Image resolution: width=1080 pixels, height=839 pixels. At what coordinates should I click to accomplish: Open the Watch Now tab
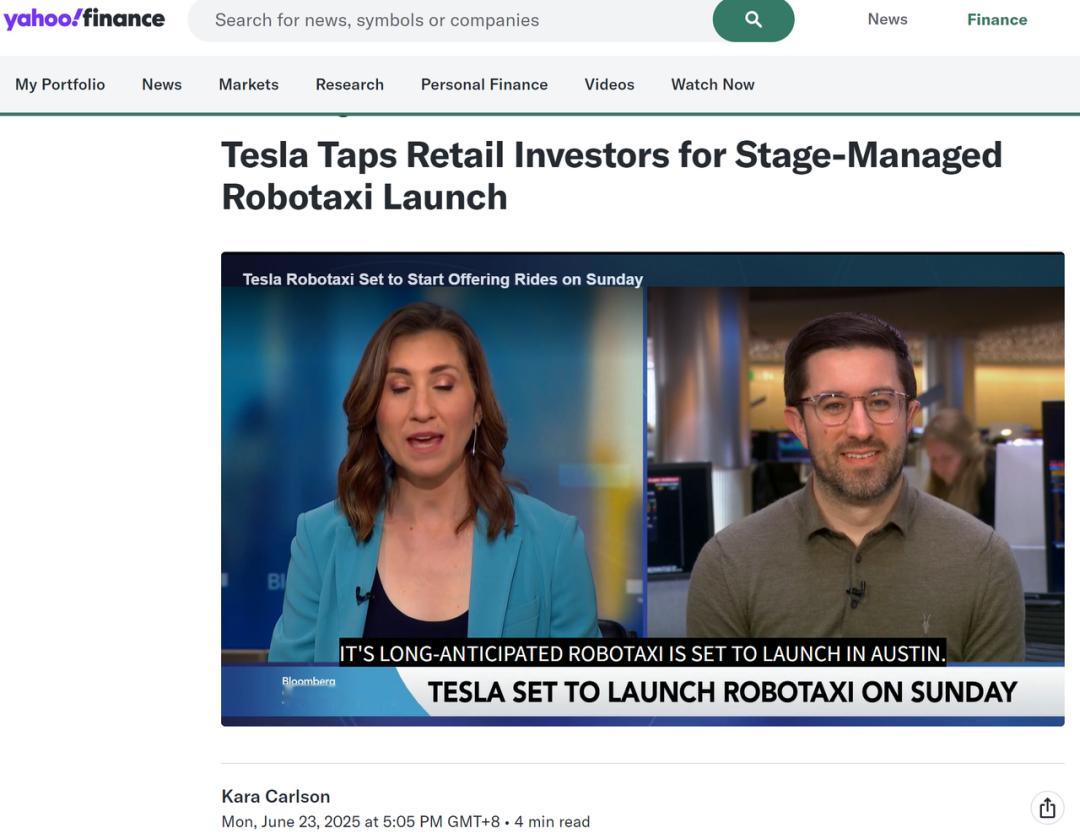tap(713, 84)
